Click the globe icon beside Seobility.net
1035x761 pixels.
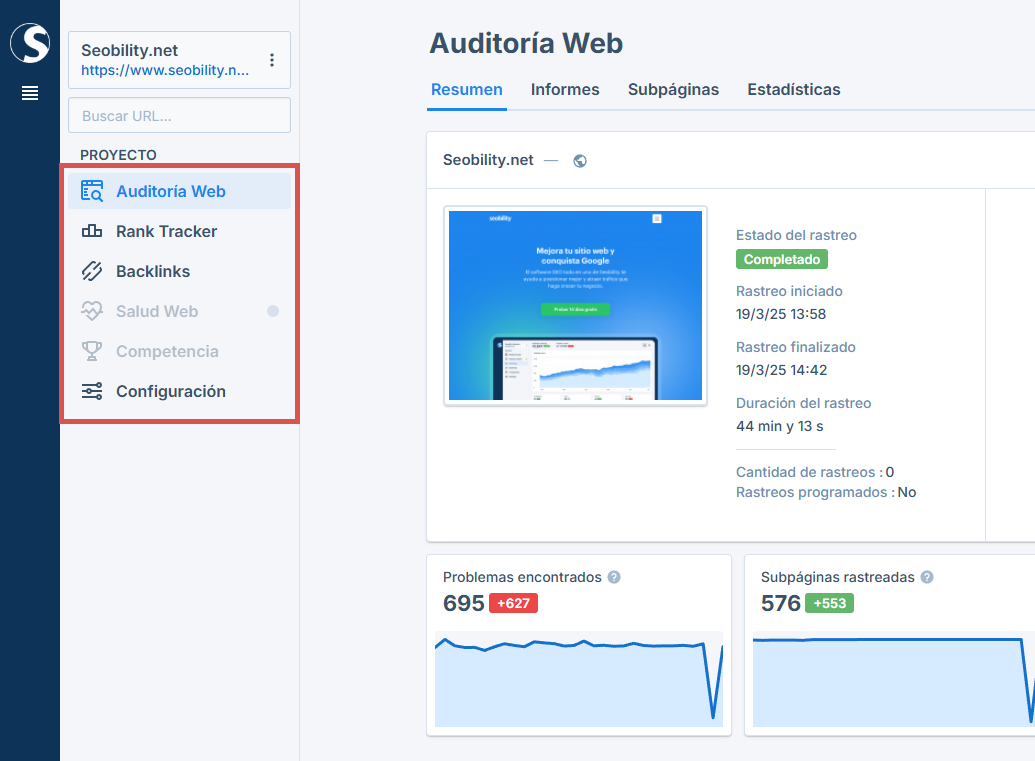pos(580,161)
